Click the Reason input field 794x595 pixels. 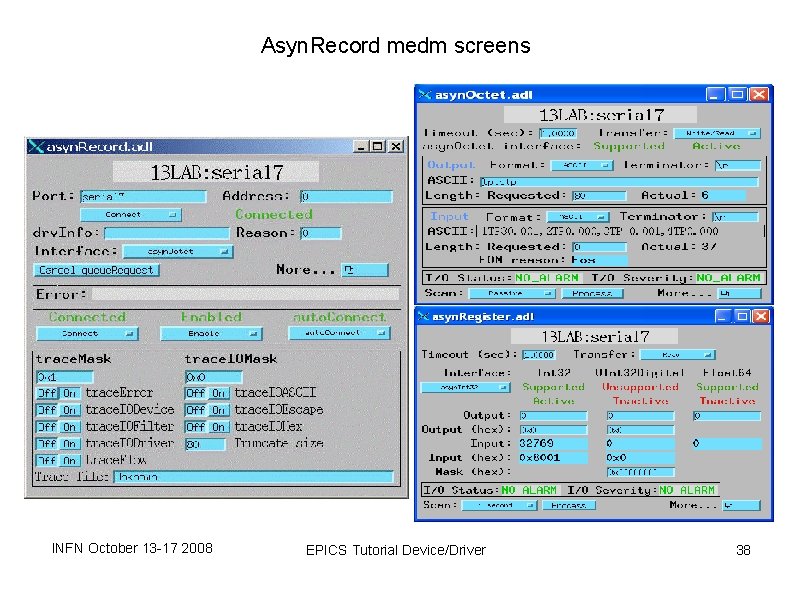coord(320,233)
